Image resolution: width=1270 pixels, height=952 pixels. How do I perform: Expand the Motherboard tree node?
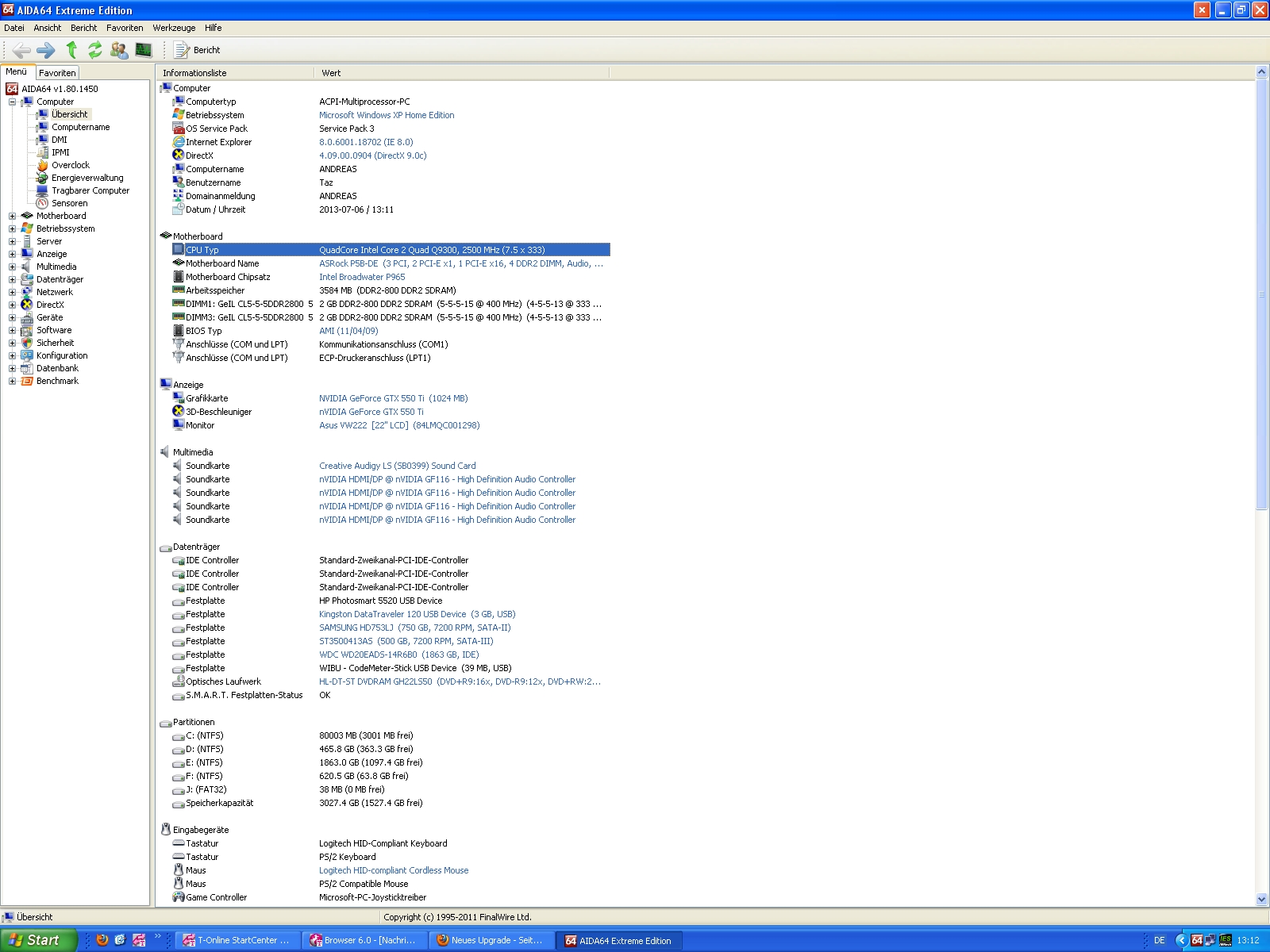point(12,216)
